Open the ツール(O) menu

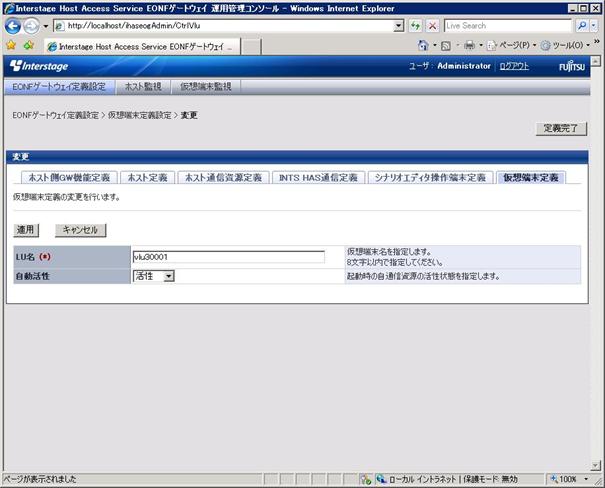click(x=565, y=46)
